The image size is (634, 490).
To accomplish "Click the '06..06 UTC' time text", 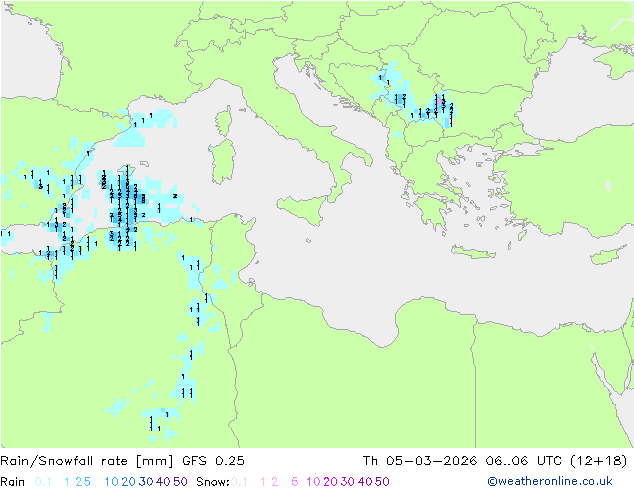I will (x=522, y=461).
